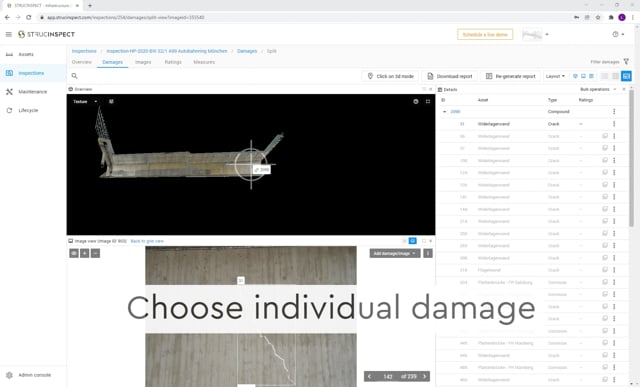This screenshot has width=640, height=387.
Task: Open the Filter damages funnel icon
Action: 626,62
